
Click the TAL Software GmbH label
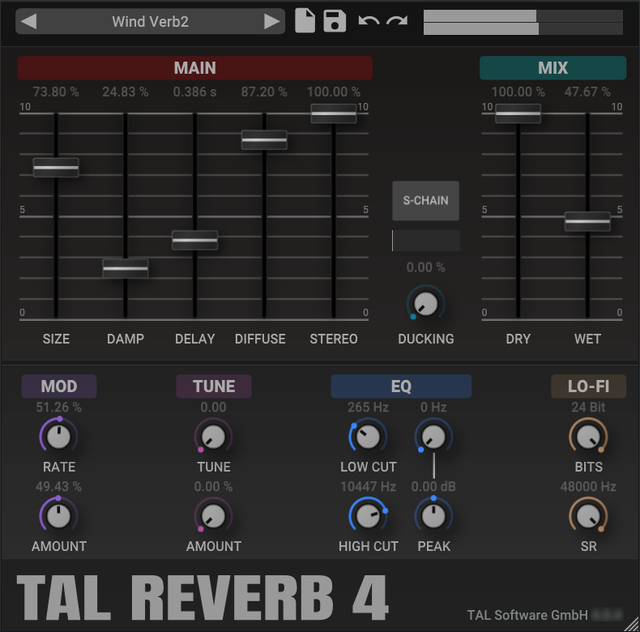pyautogui.click(x=527, y=615)
